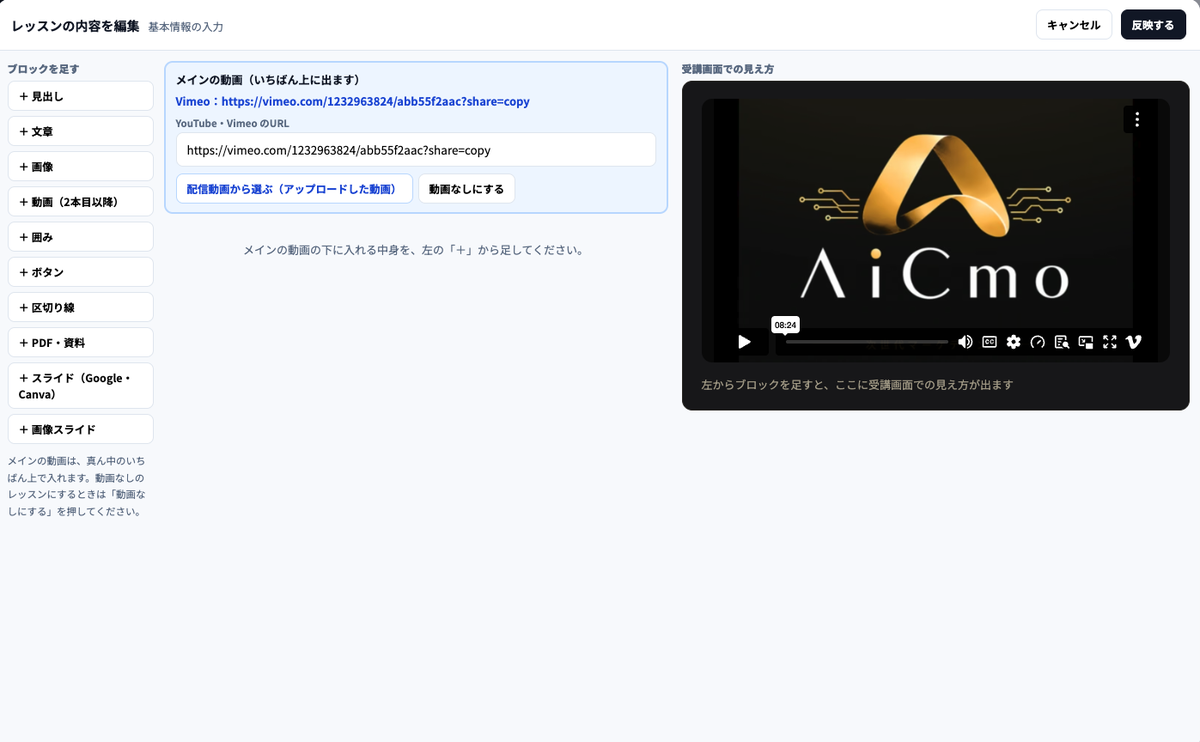Add a 画像 block
1200x742 pixels.
coord(81,166)
